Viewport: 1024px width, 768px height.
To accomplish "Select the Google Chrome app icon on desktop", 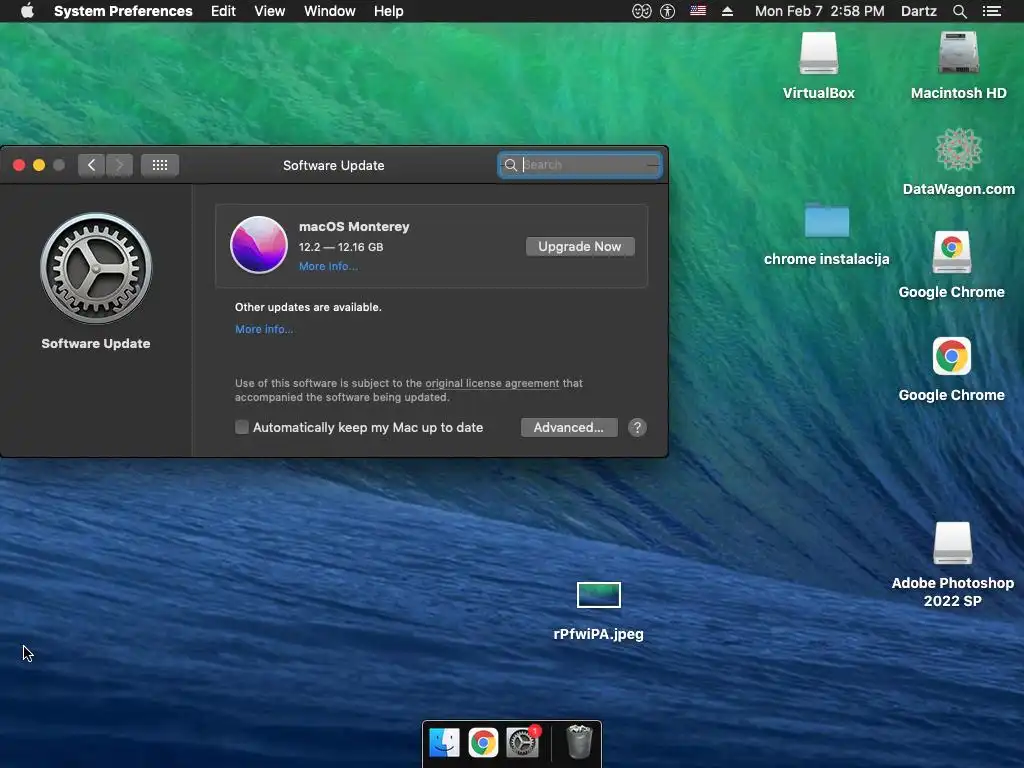I will (x=952, y=356).
